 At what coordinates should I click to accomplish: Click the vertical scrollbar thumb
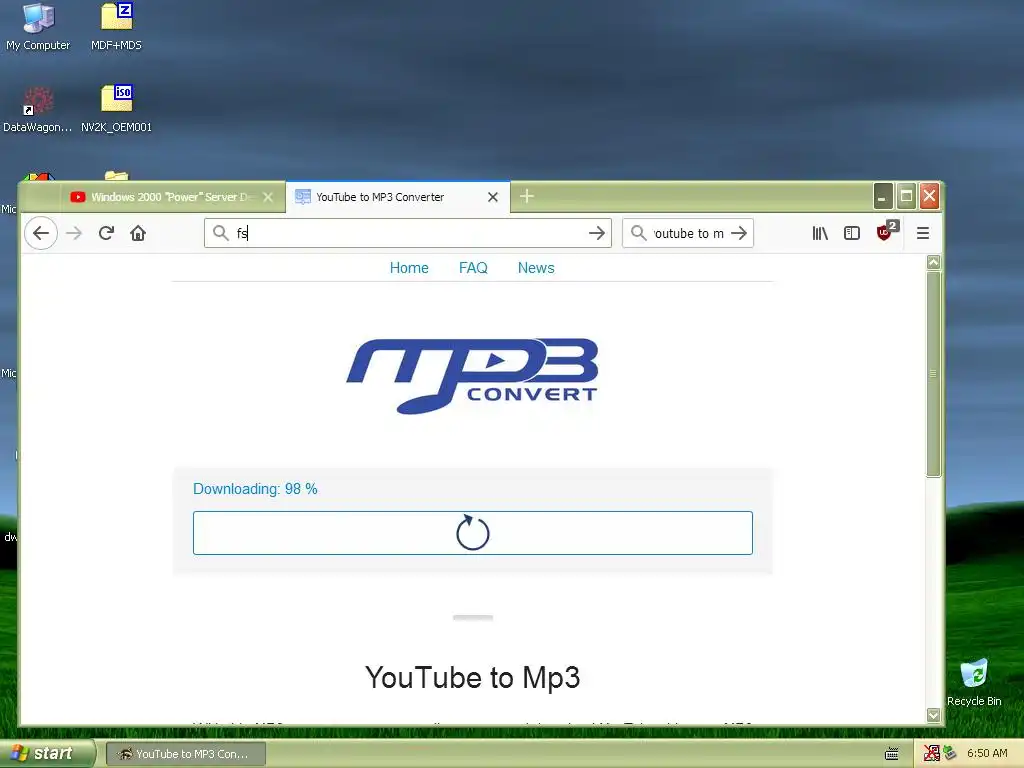point(933,374)
